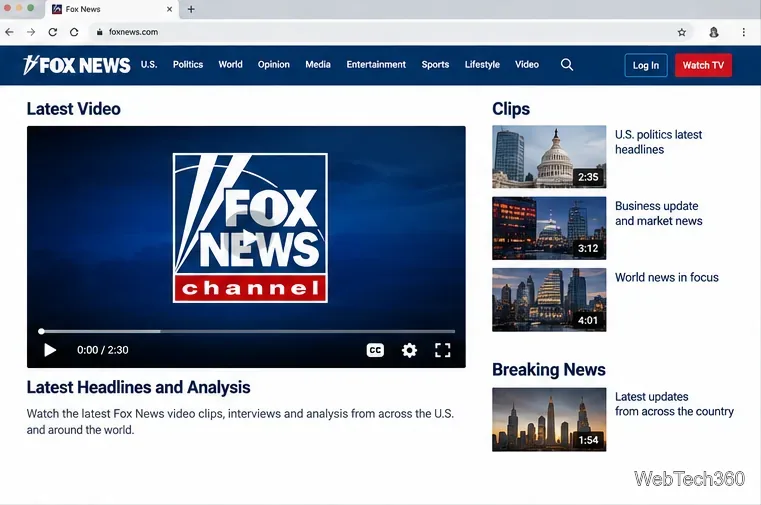The image size is (761, 505).
Task: Select the Fox News browser tab
Action: (x=112, y=9)
